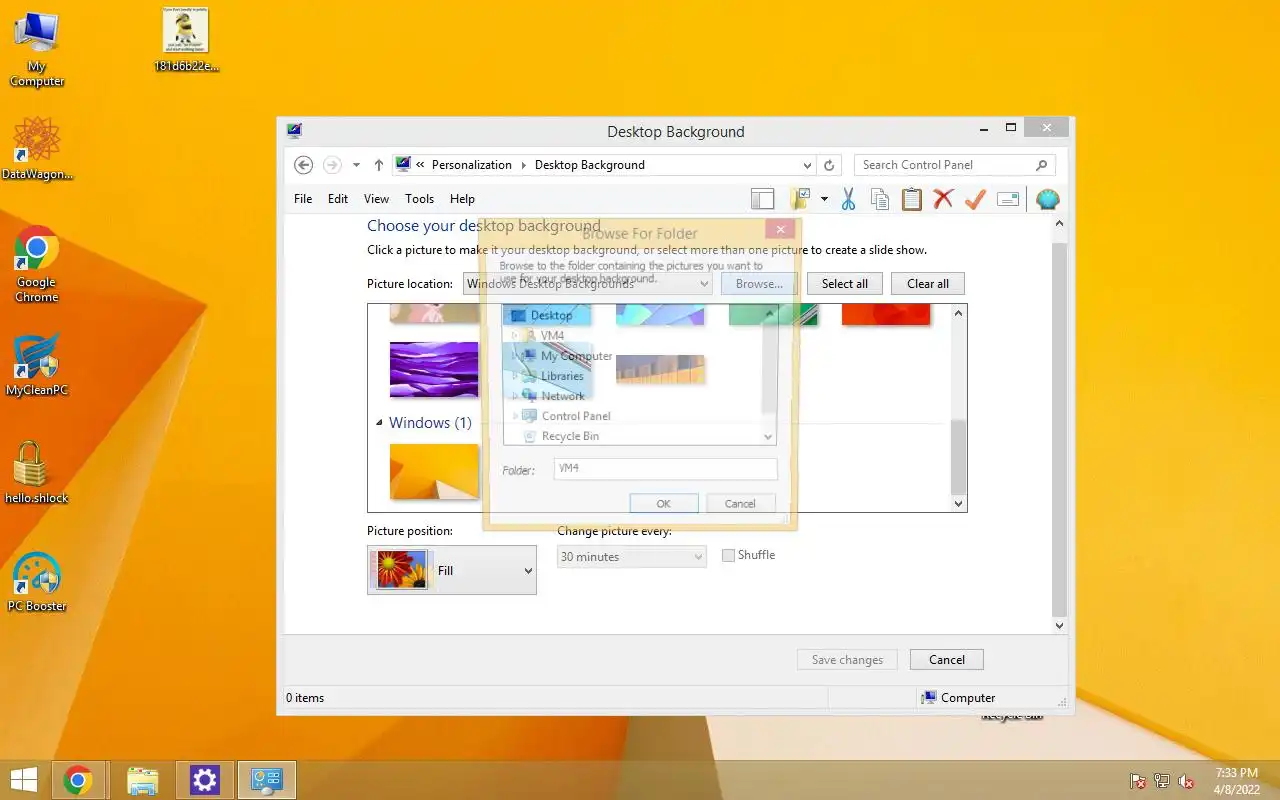Select the DataWagon desktop shortcut
Screen dimensions: 1280x800
point(37,148)
